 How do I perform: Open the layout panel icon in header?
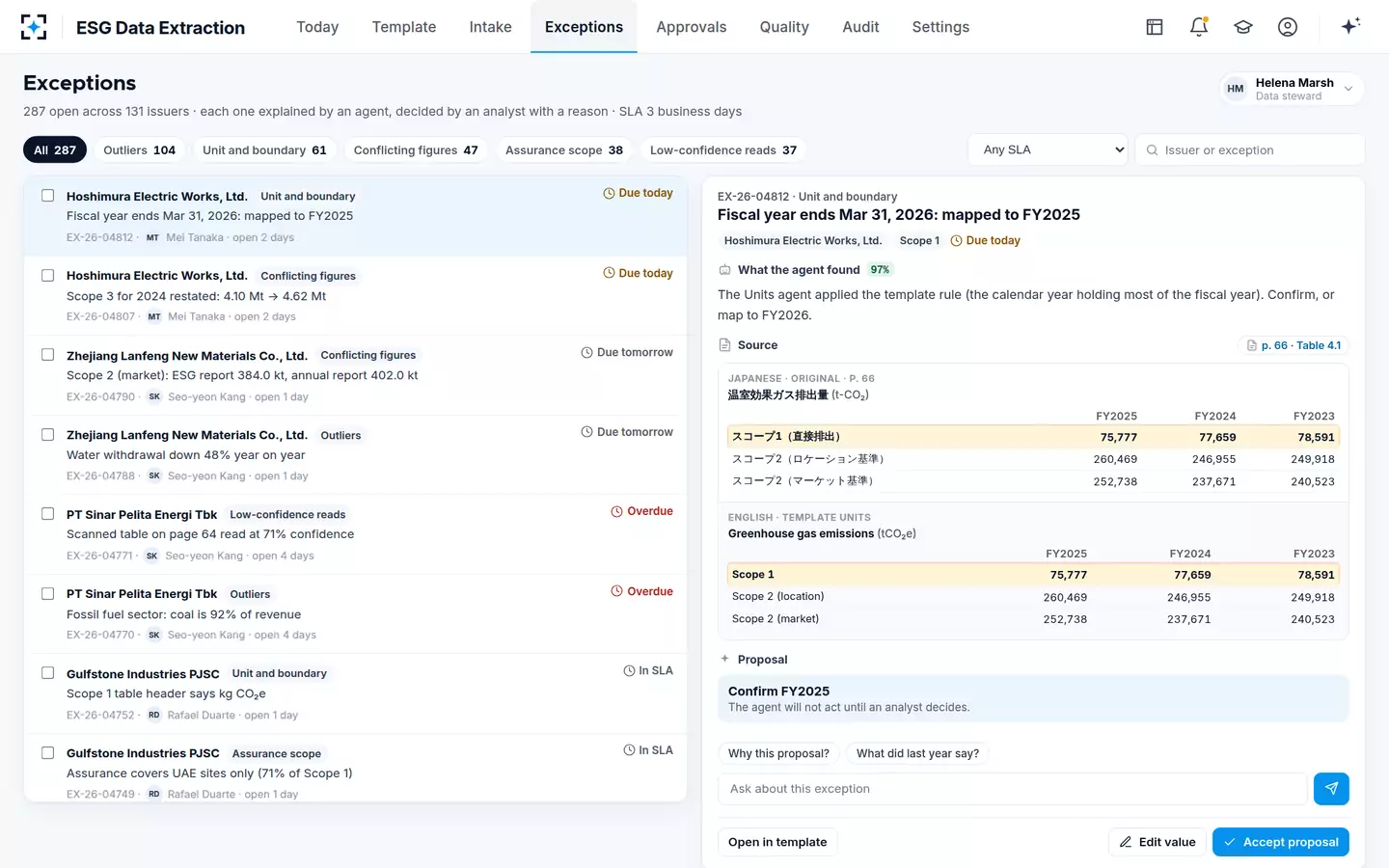click(x=1155, y=27)
